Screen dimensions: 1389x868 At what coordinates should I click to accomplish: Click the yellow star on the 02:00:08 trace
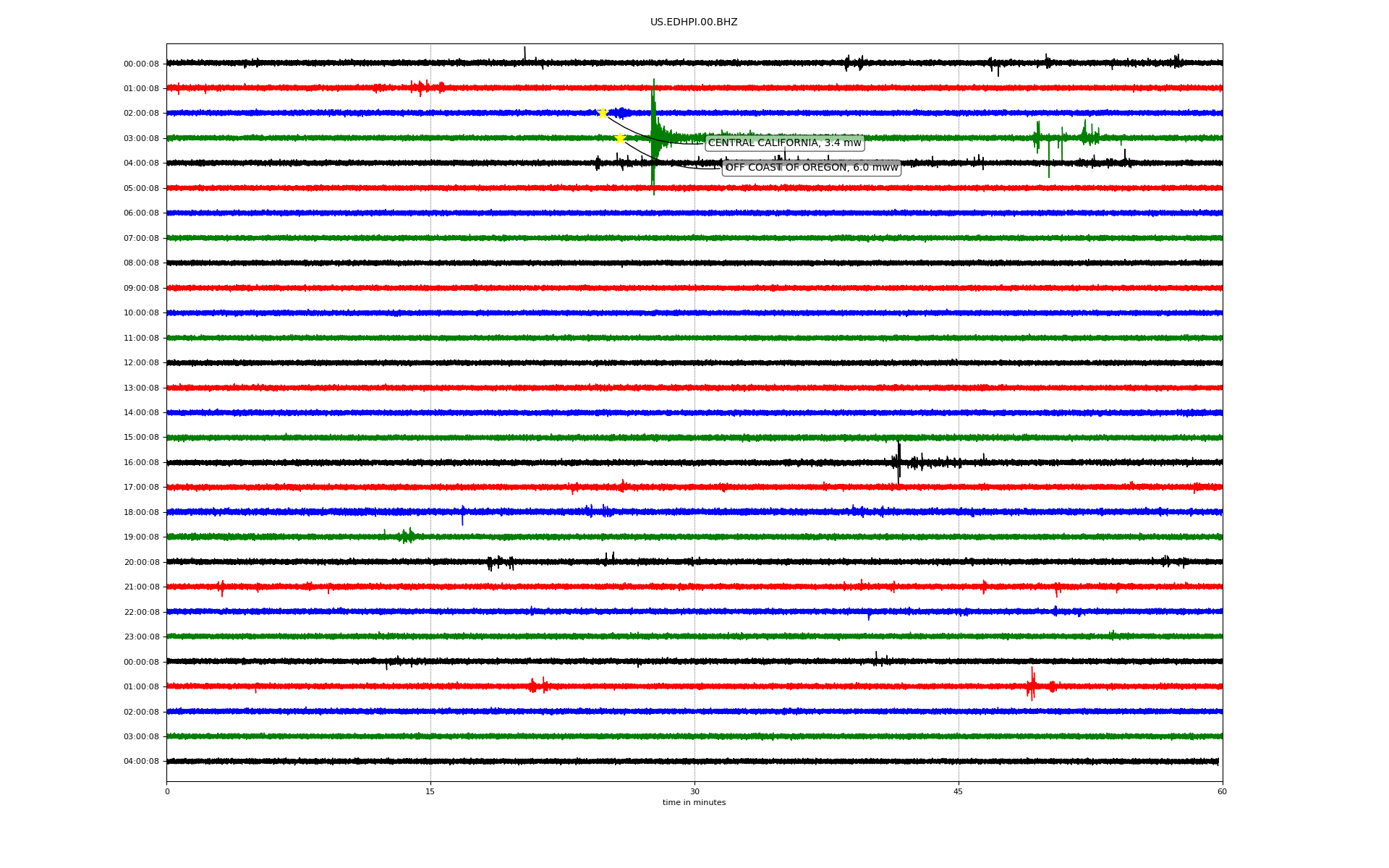click(x=603, y=113)
